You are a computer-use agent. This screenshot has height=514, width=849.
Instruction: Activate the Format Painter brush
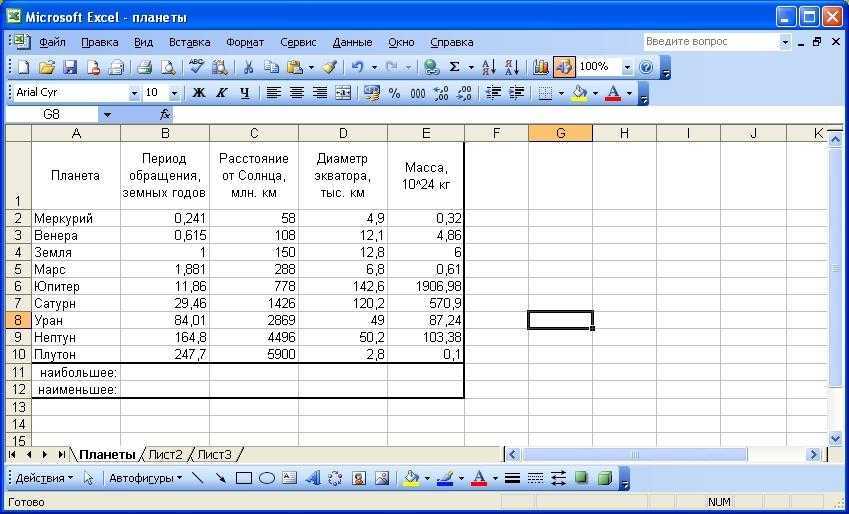click(x=329, y=67)
